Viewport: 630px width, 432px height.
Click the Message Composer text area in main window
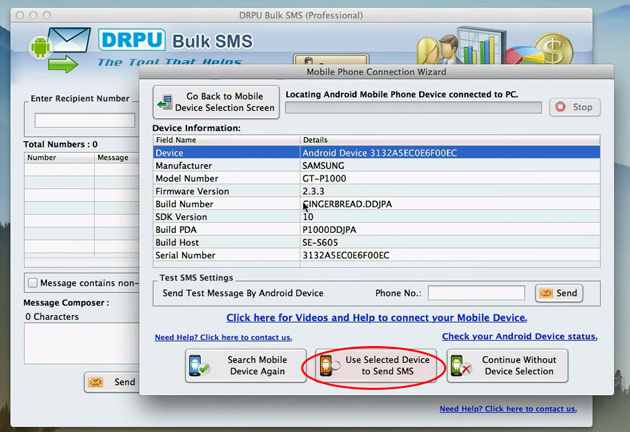82,344
